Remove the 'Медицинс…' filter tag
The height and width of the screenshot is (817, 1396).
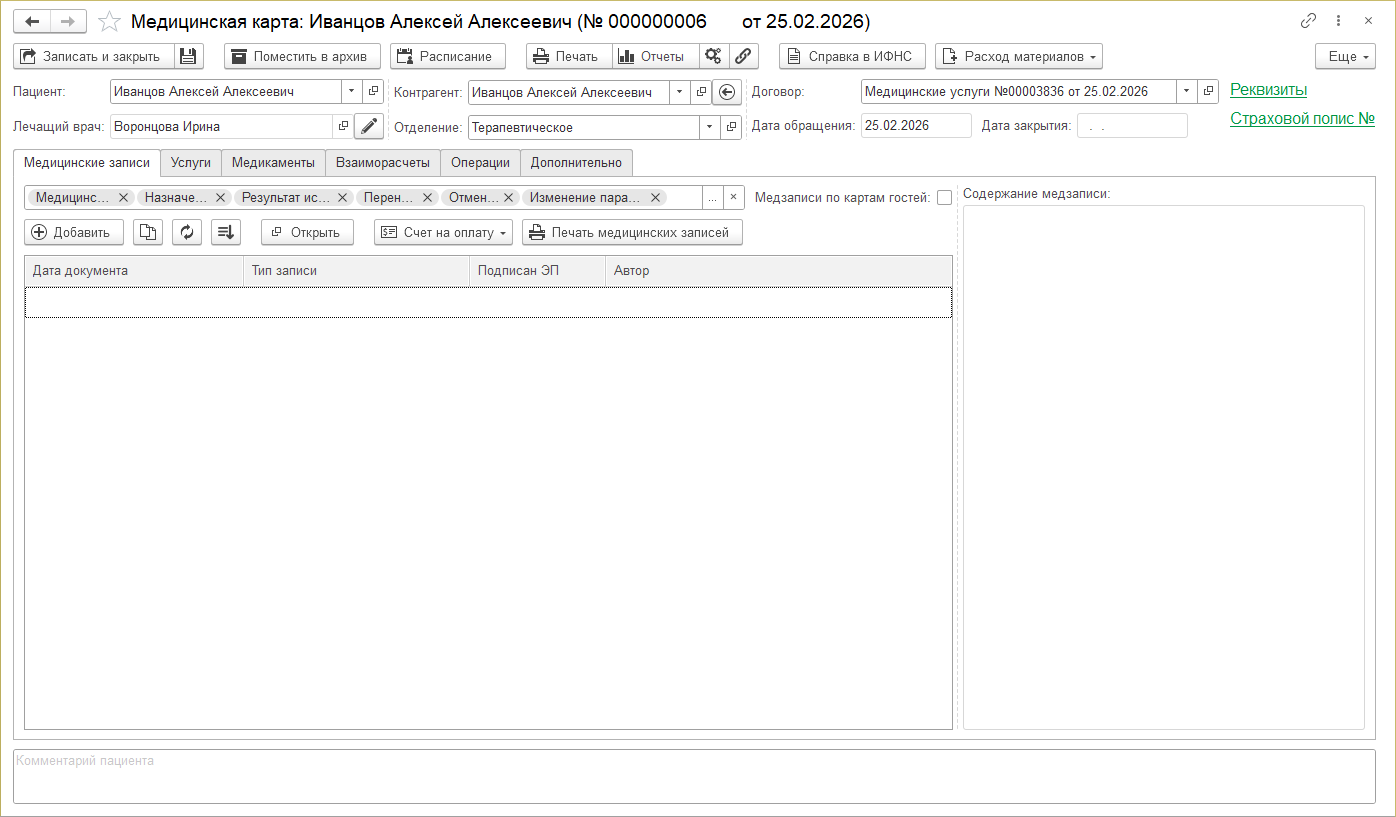pos(123,198)
